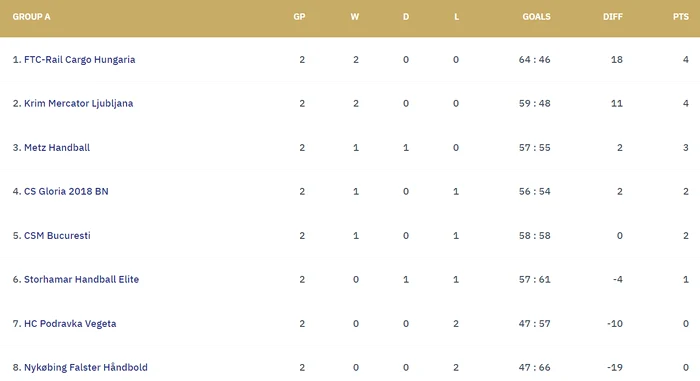The image size is (700, 381).
Task: Click the D column header
Action: [x=406, y=17]
